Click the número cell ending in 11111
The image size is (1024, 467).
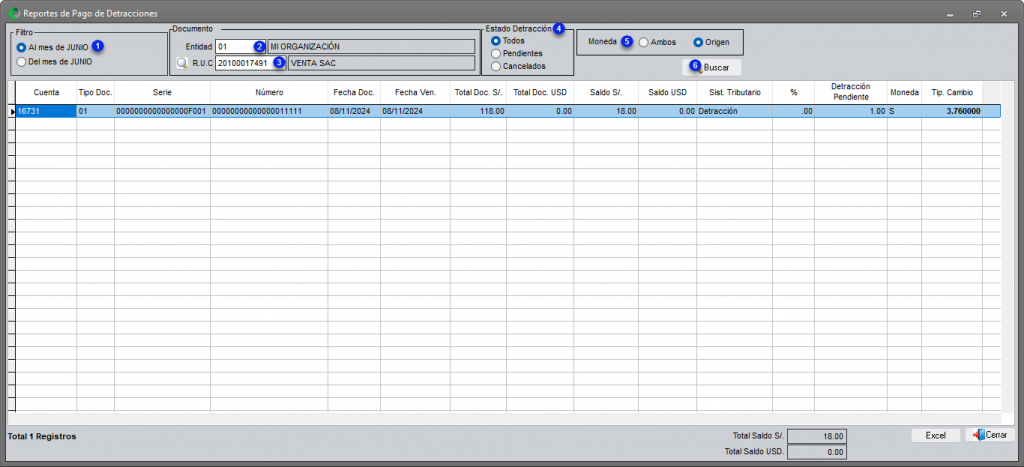[x=269, y=112]
